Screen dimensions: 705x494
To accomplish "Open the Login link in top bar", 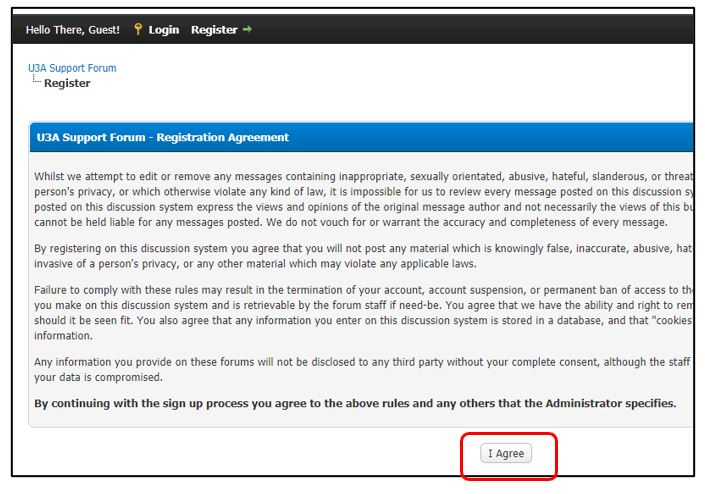I will tap(164, 30).
